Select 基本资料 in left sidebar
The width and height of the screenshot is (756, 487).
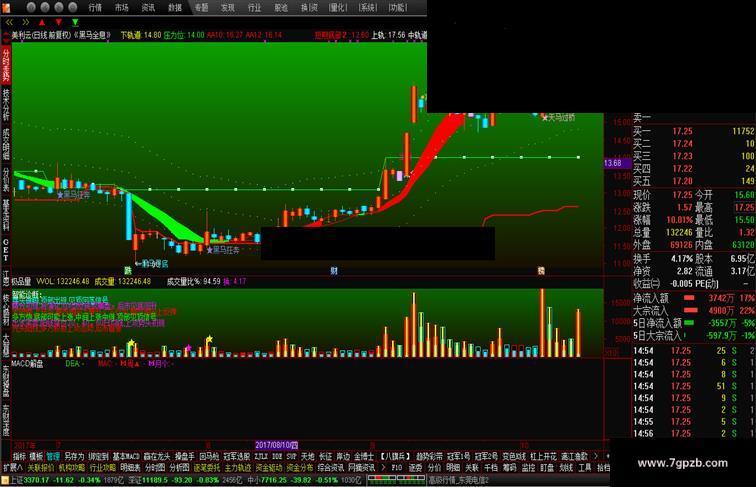(x=6, y=216)
